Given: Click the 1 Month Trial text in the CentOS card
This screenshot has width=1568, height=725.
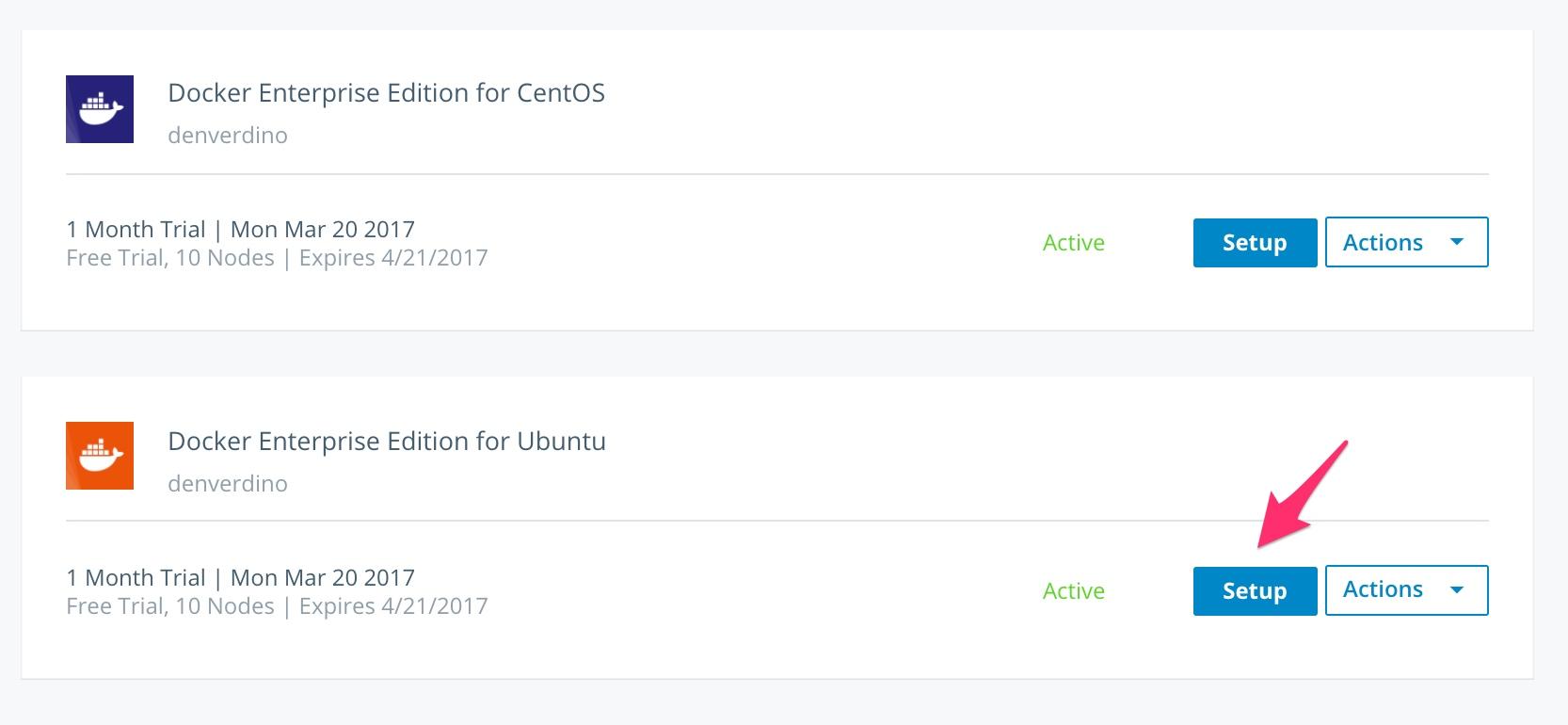Looking at the screenshot, I should click(x=136, y=229).
